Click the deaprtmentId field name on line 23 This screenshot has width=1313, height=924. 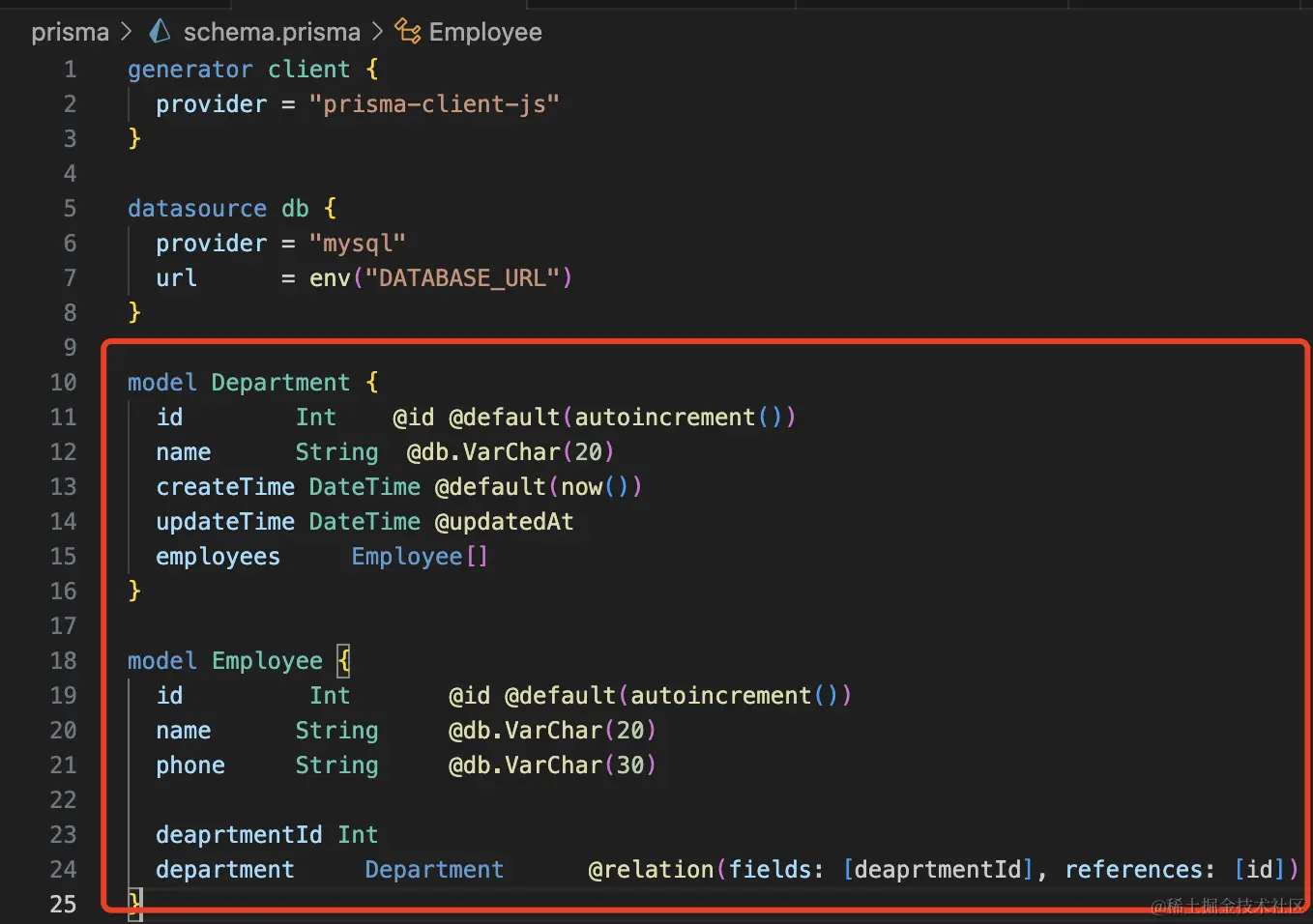[x=239, y=835]
